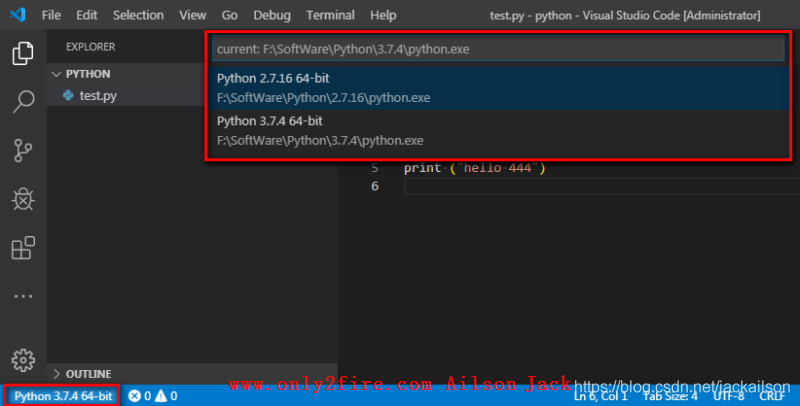Click the interpreter search input field

498,49
